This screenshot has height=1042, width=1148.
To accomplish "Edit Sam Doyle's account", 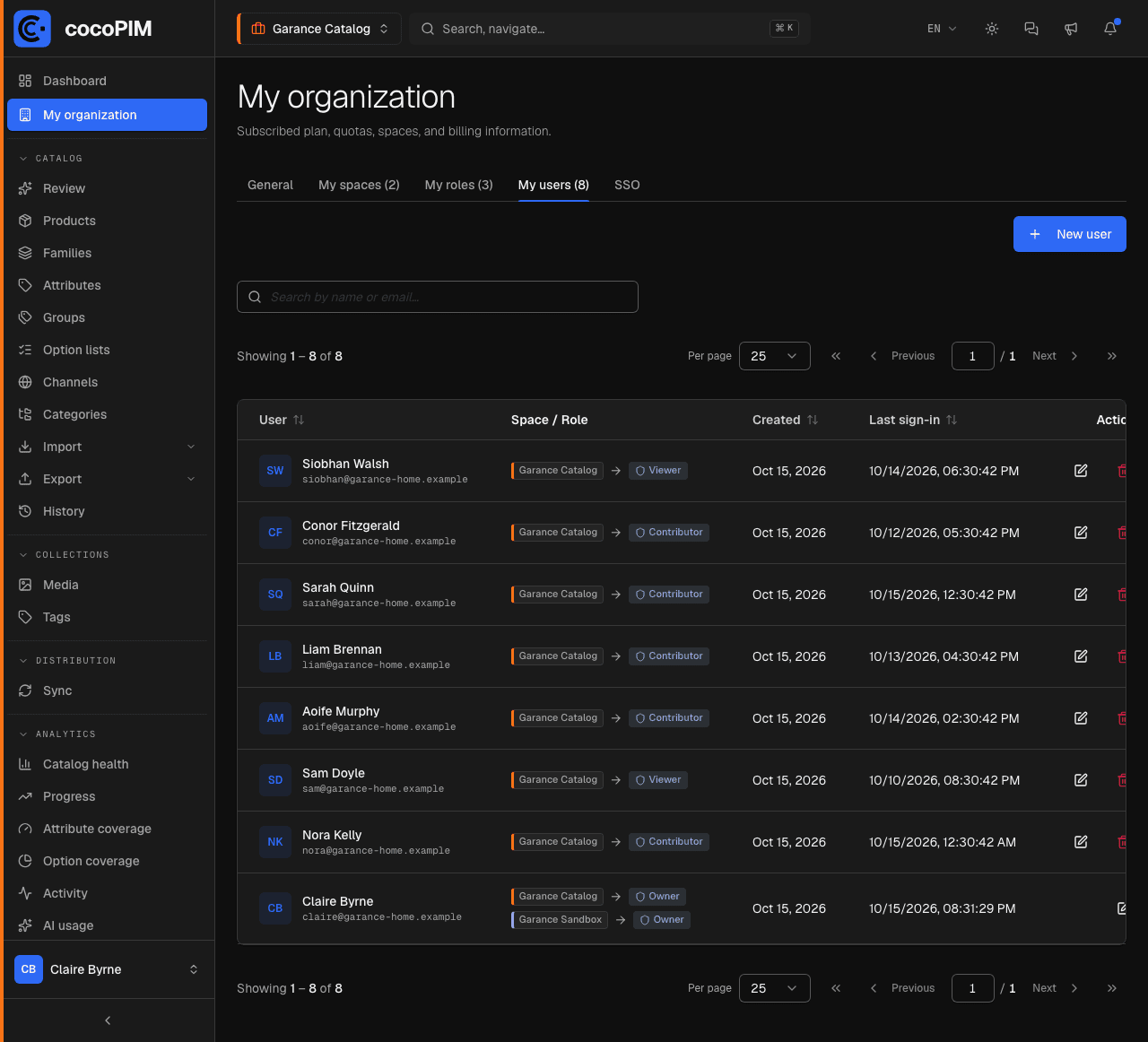I will 1081,780.
